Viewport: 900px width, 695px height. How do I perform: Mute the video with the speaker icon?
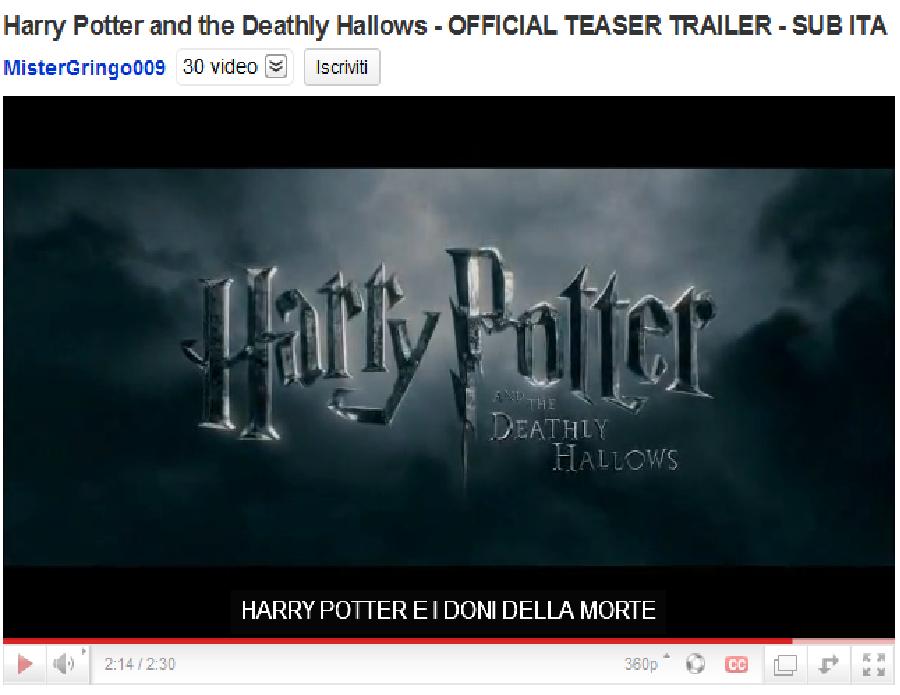[x=63, y=664]
